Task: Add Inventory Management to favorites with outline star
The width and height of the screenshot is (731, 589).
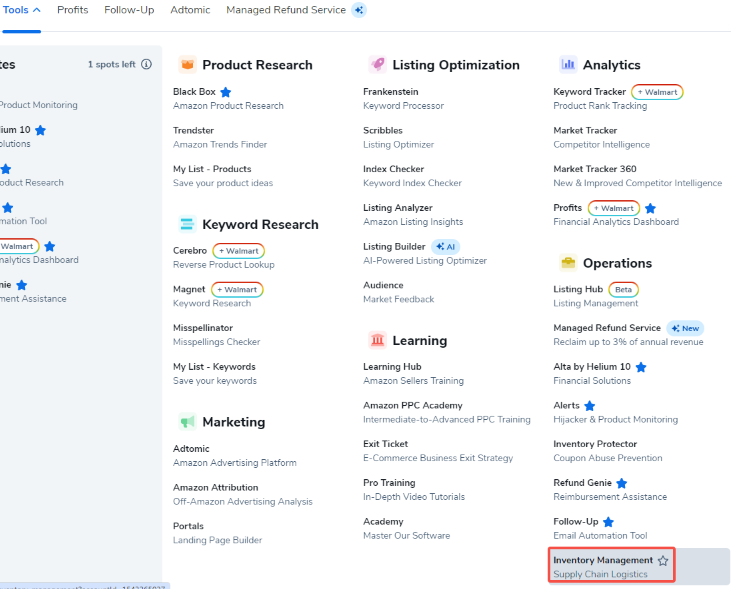Action: point(663,561)
